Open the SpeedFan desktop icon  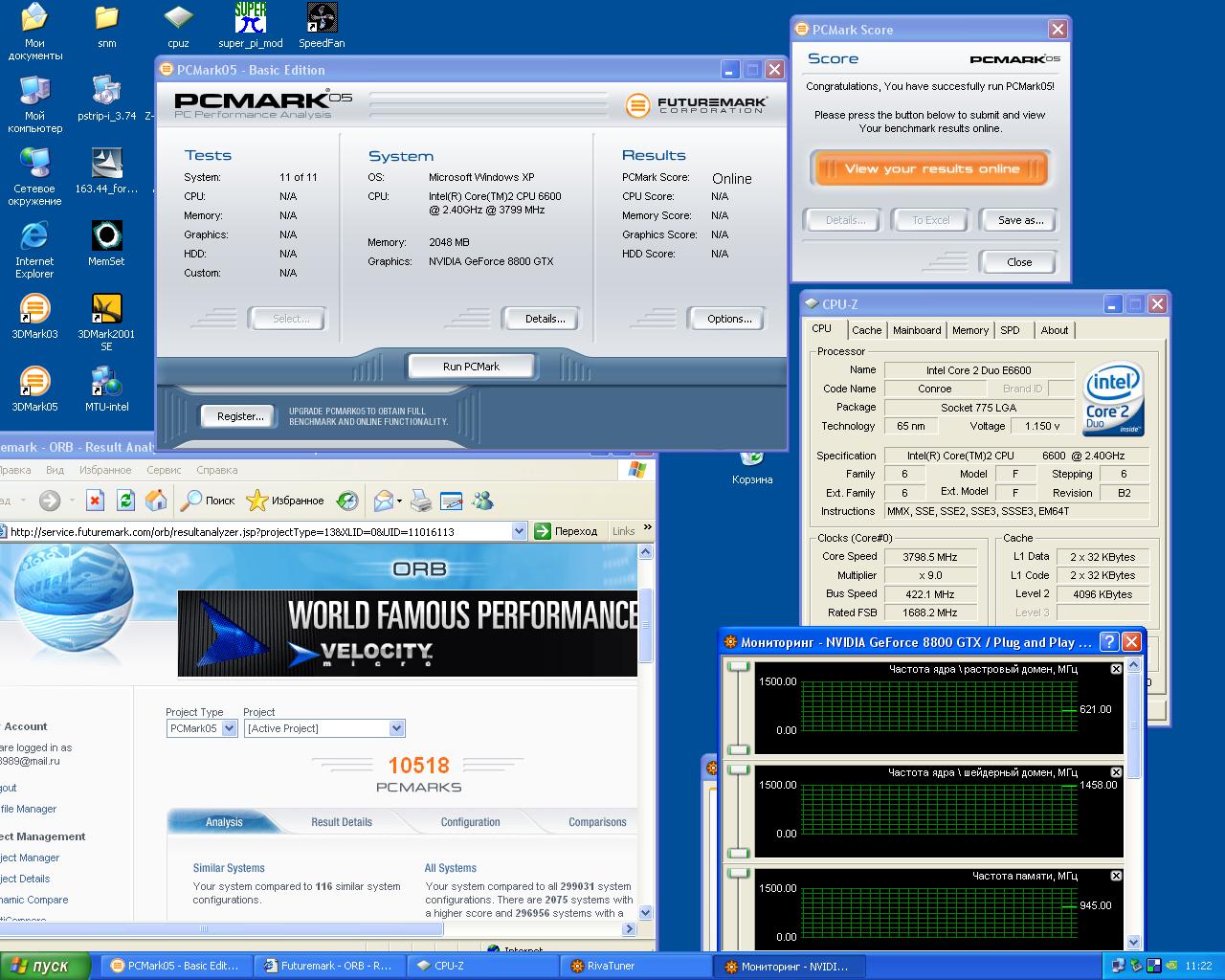(x=322, y=26)
